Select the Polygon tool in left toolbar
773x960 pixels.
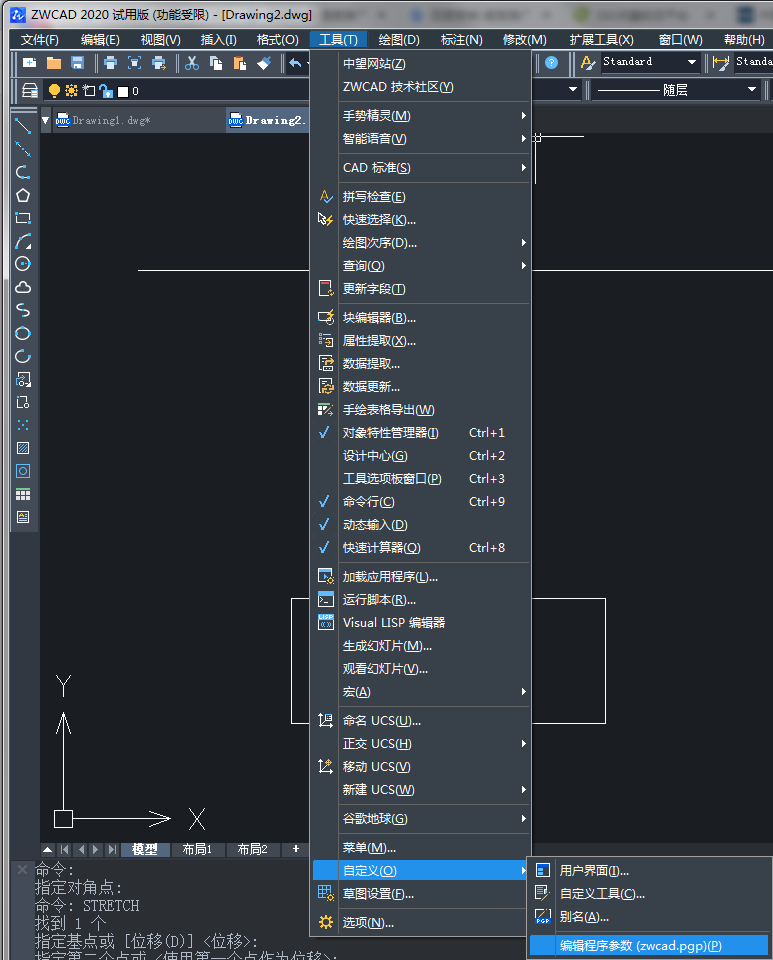[23, 195]
